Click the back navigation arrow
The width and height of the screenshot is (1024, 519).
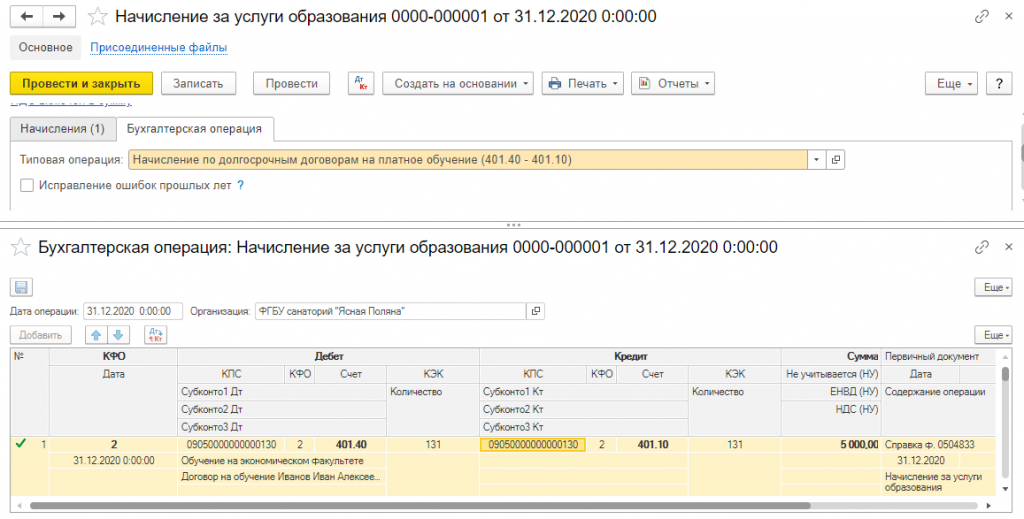pyautogui.click(x=27, y=17)
